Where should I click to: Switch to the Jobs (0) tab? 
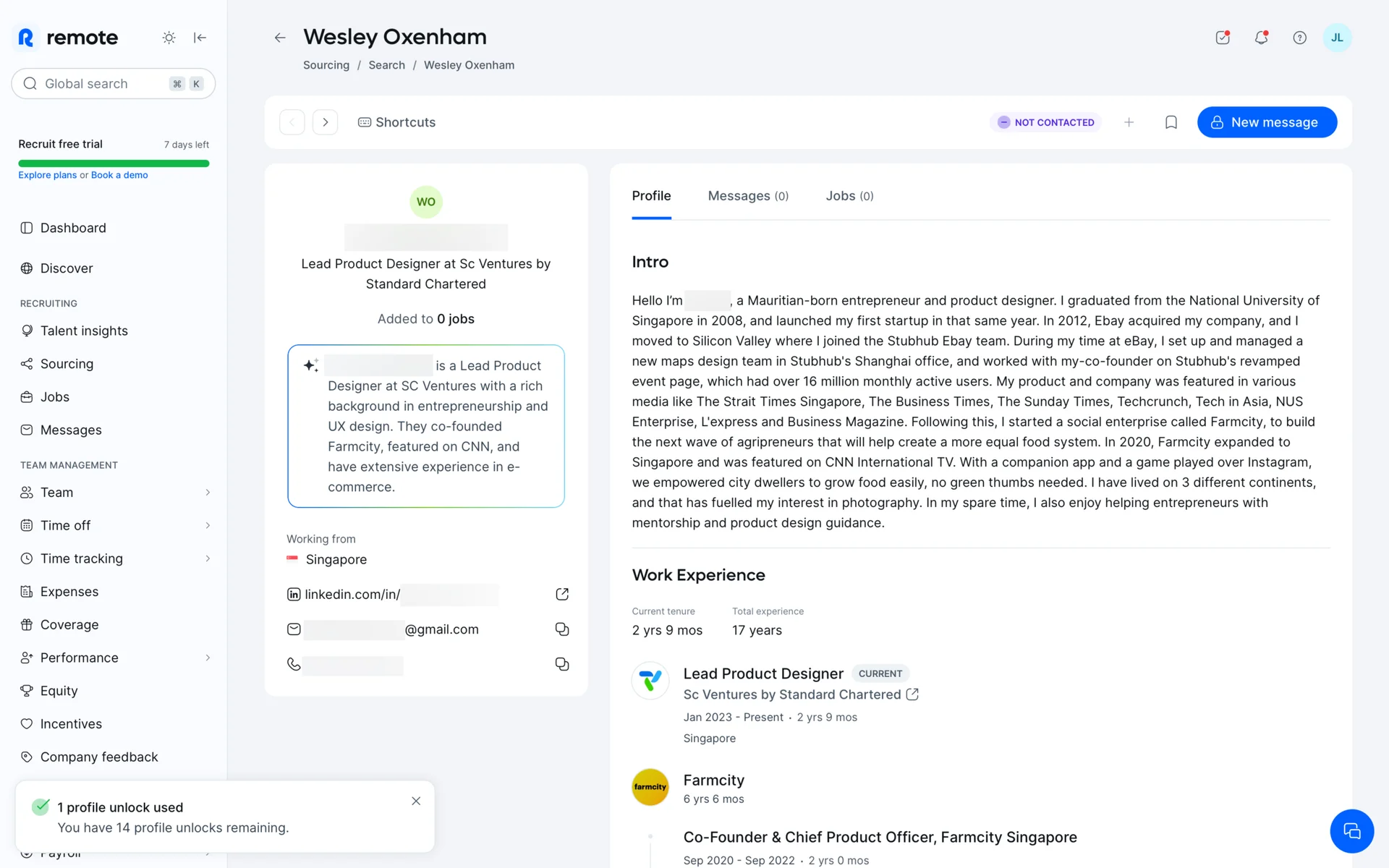click(x=849, y=196)
